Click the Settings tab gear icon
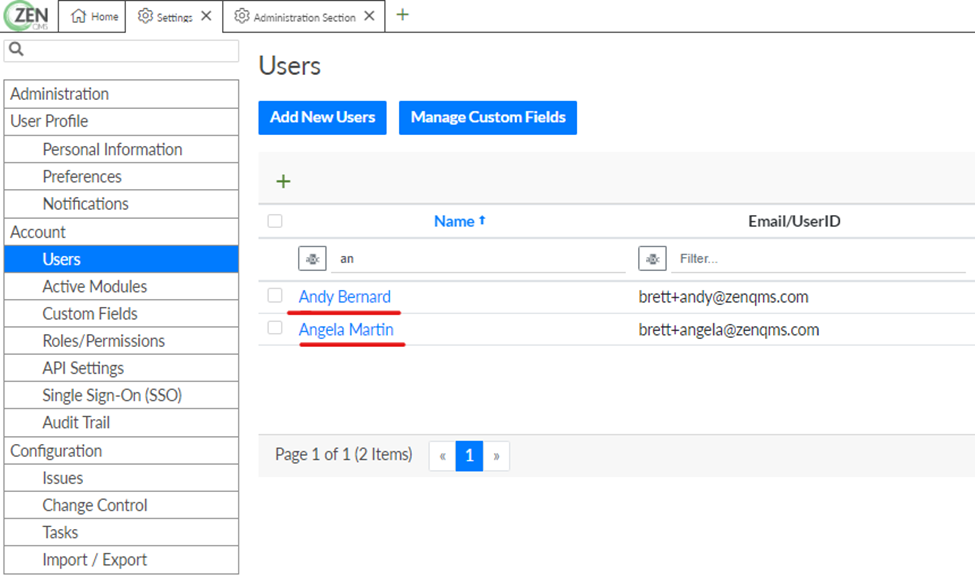975x587 pixels. (145, 16)
